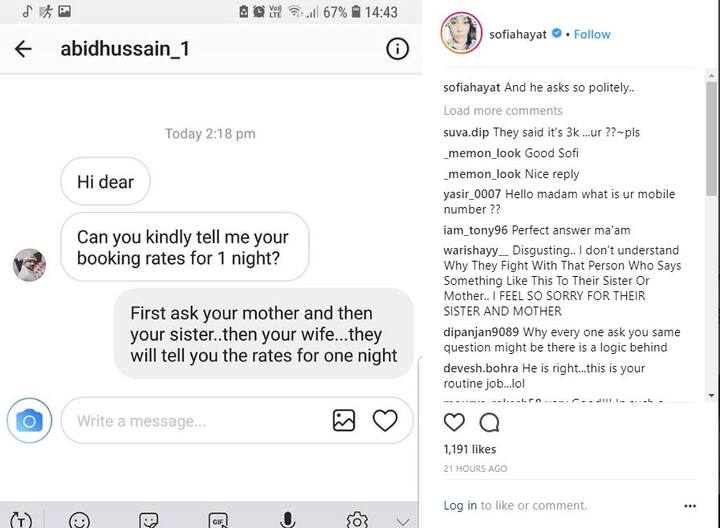Open the post's three-dot options menu
720x528 pixels.
pyautogui.click(x=689, y=506)
